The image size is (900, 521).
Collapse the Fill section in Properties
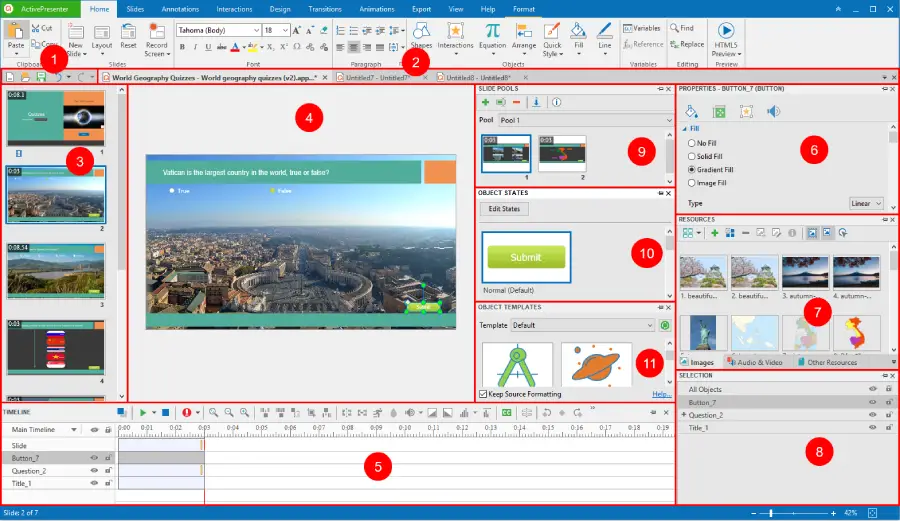coord(685,129)
